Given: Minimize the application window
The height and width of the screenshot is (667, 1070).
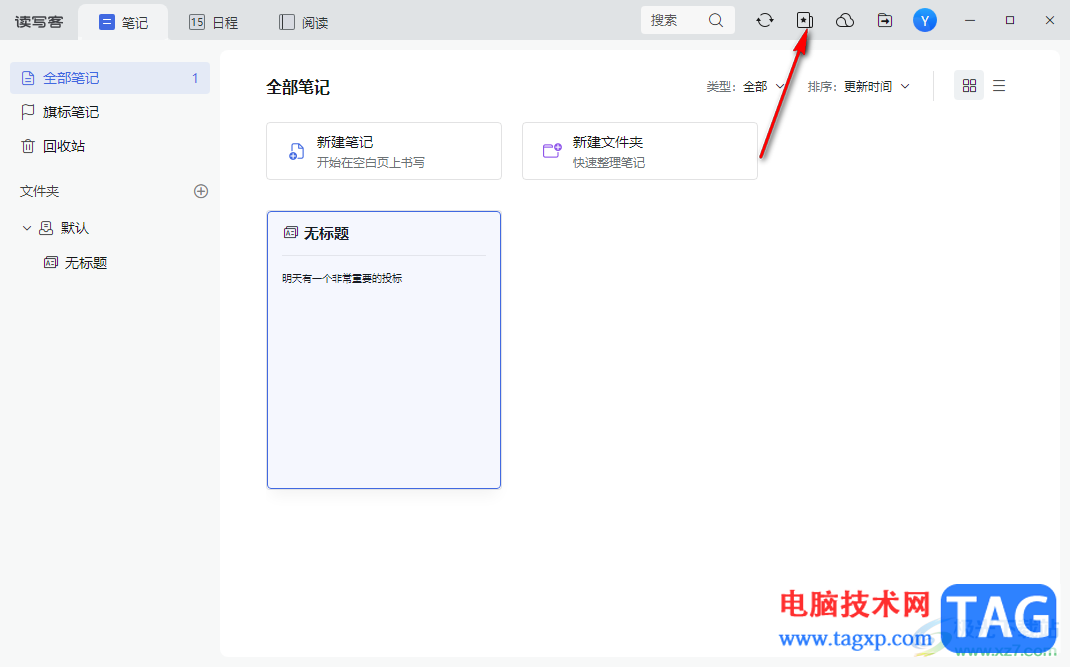Looking at the screenshot, I should click(970, 20).
